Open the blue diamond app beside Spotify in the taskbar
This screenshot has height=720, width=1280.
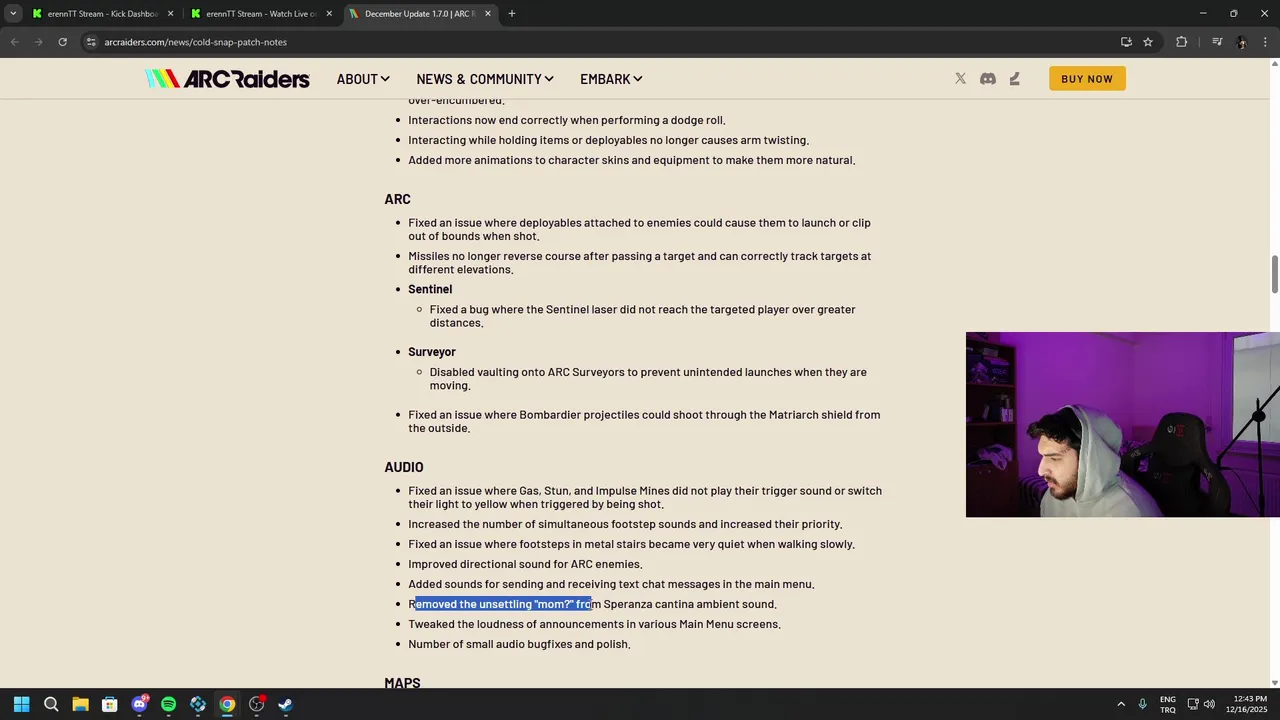(x=198, y=704)
